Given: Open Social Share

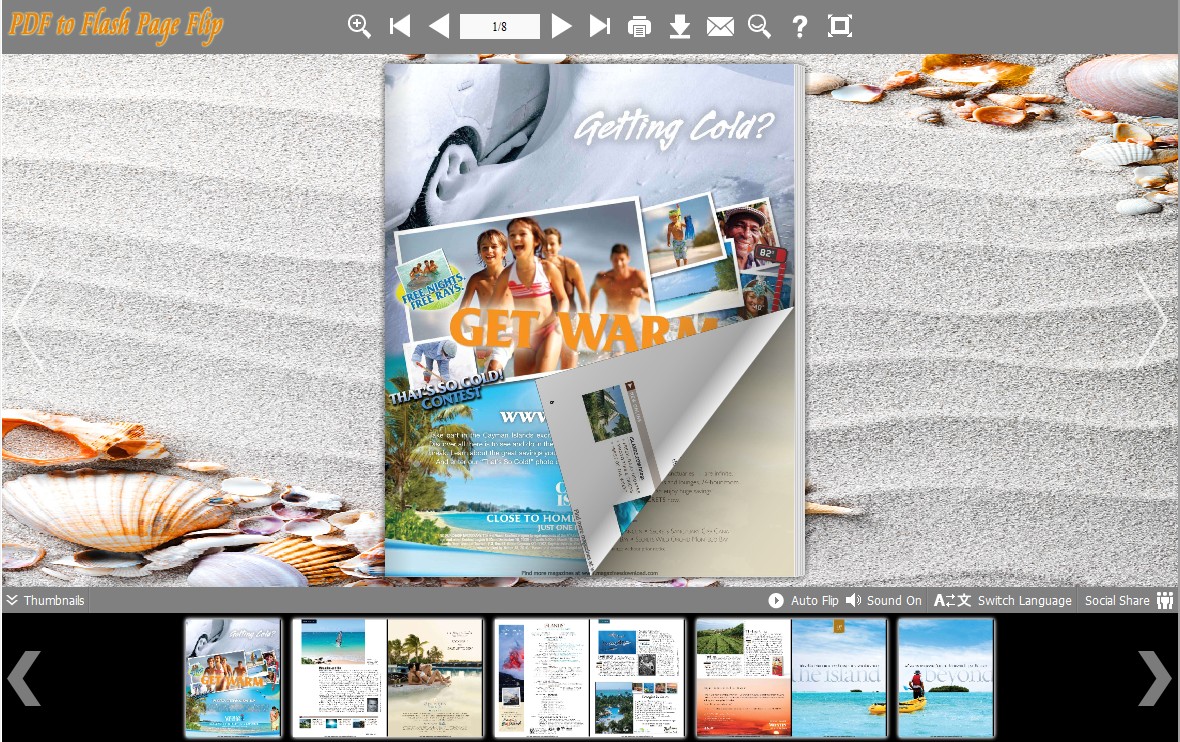Looking at the screenshot, I should tap(1129, 601).
